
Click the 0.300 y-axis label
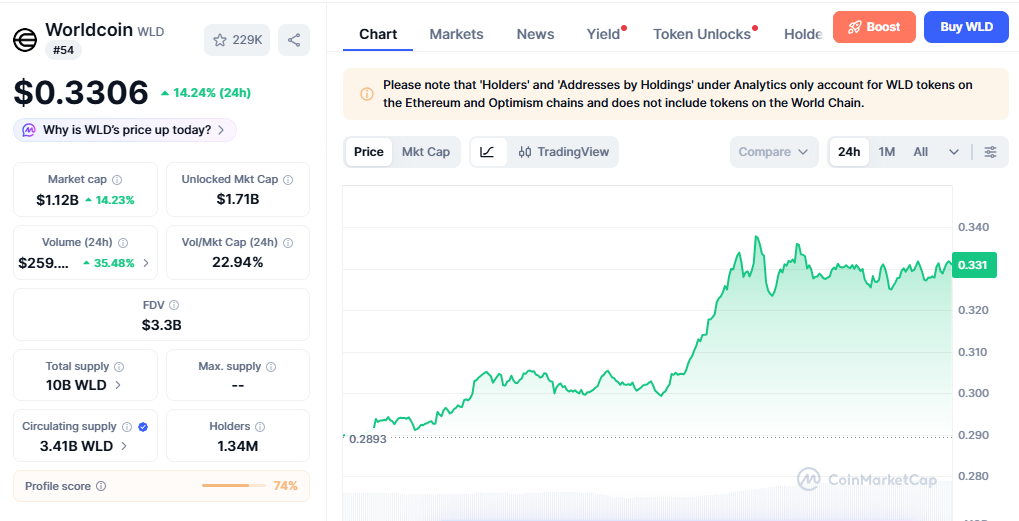973,393
